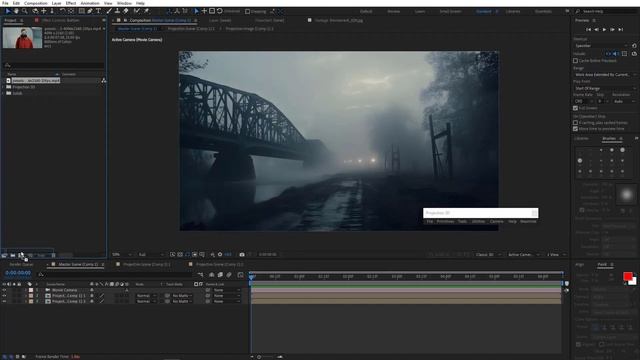The width and height of the screenshot is (640, 360).
Task: Open the Play From dropdown
Action: (x=605, y=88)
